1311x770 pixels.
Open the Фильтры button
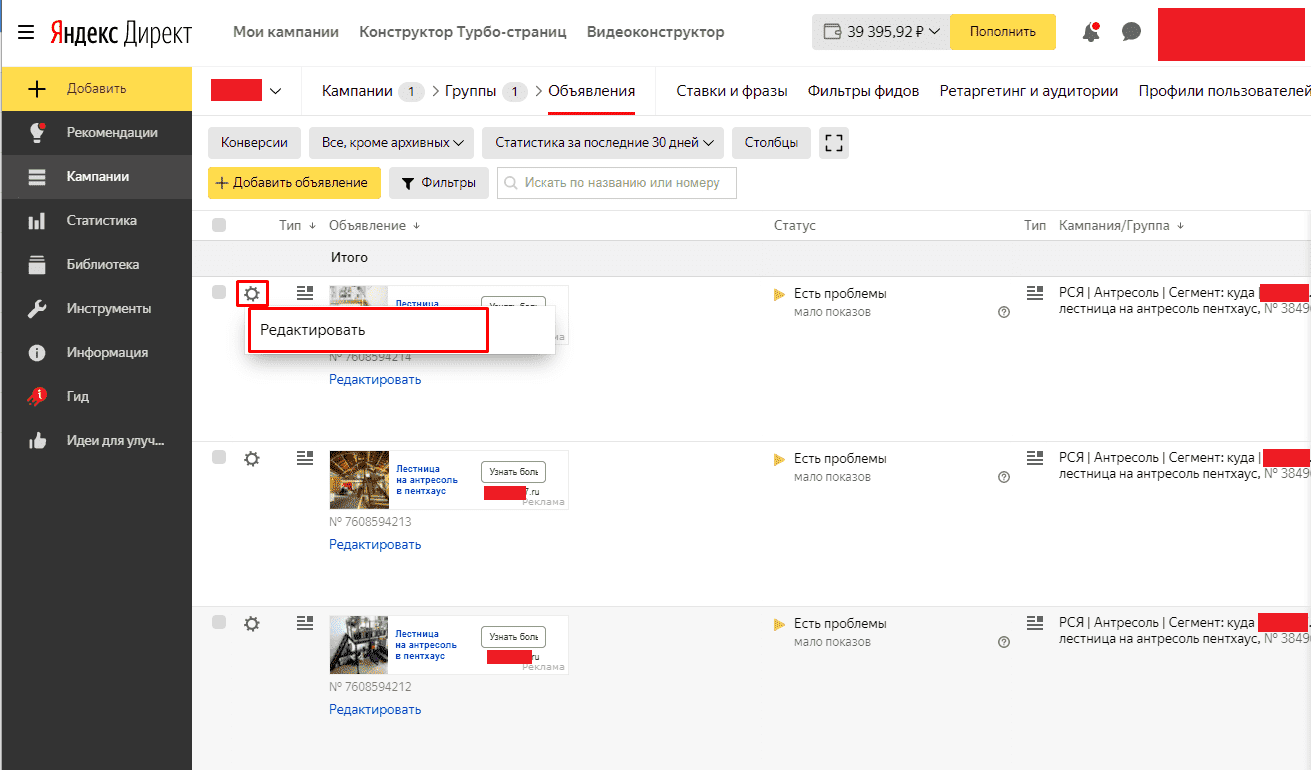[x=439, y=183]
